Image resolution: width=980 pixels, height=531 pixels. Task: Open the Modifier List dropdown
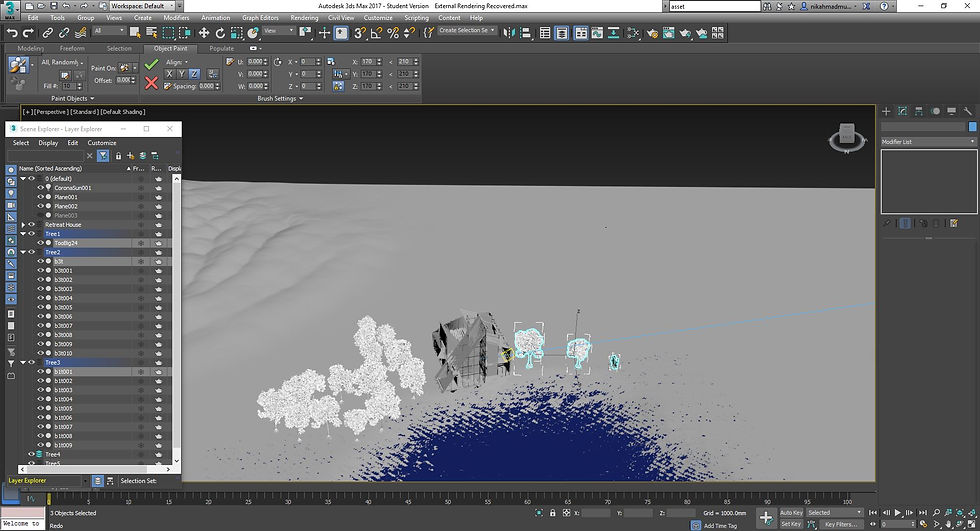pos(928,142)
